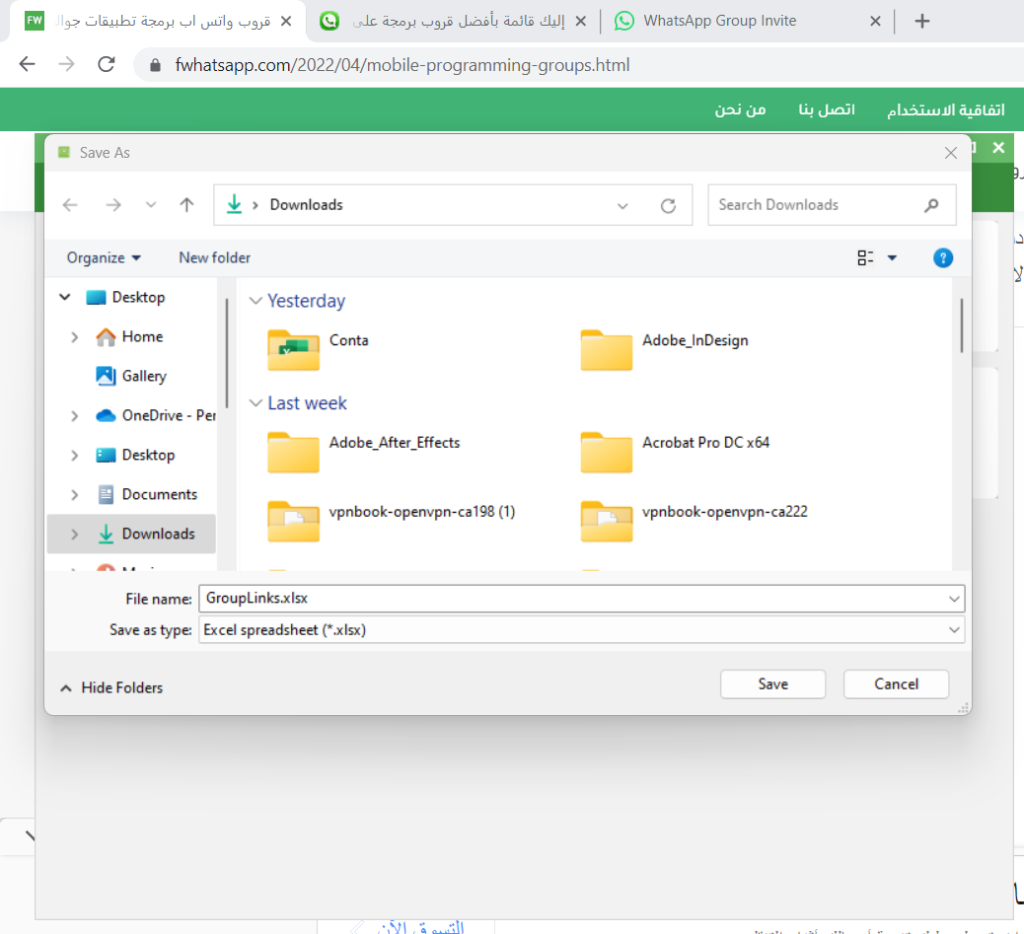1024x934 pixels.
Task: Switch to the WhatsApp Group Invite tab
Action: 719,21
